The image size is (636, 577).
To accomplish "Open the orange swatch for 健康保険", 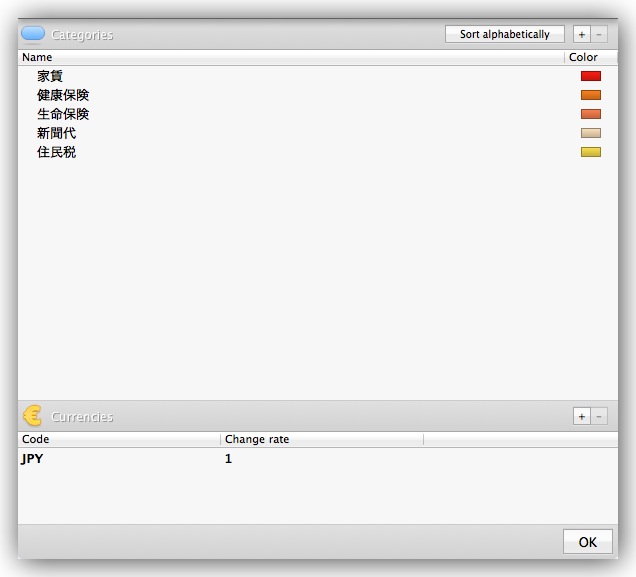I will coord(590,95).
